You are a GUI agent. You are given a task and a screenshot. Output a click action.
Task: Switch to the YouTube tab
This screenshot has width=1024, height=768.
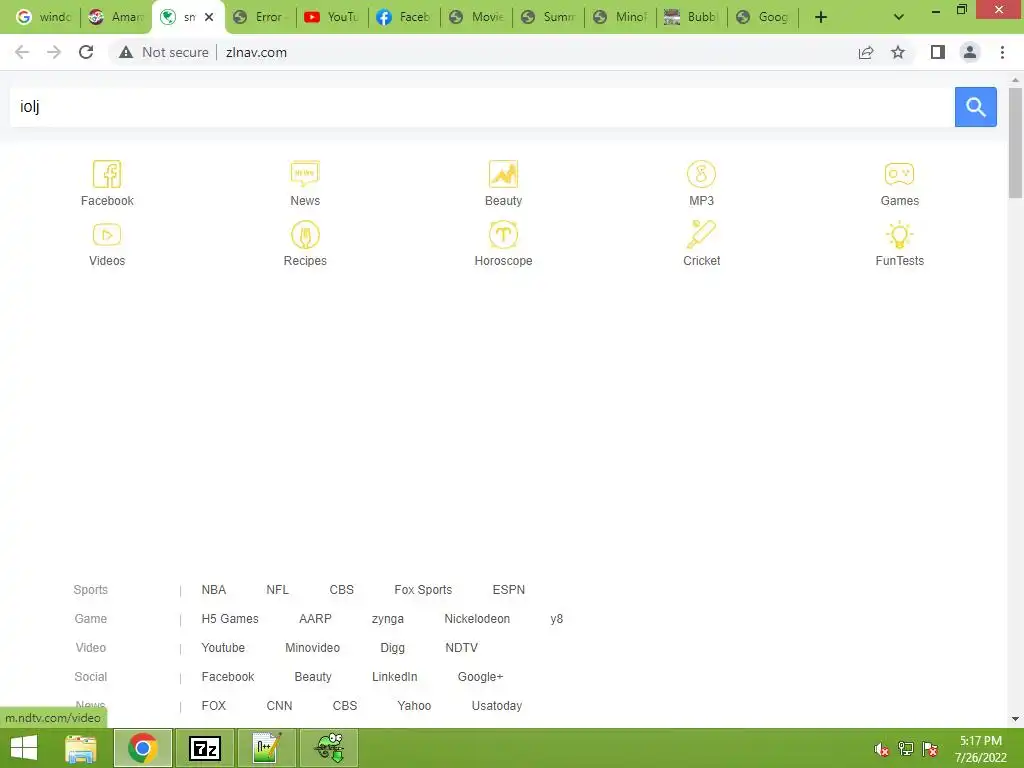[332, 17]
